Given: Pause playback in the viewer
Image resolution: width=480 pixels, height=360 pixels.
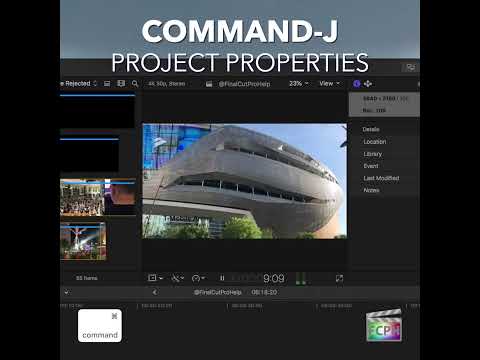Looking at the screenshot, I should tap(222, 278).
